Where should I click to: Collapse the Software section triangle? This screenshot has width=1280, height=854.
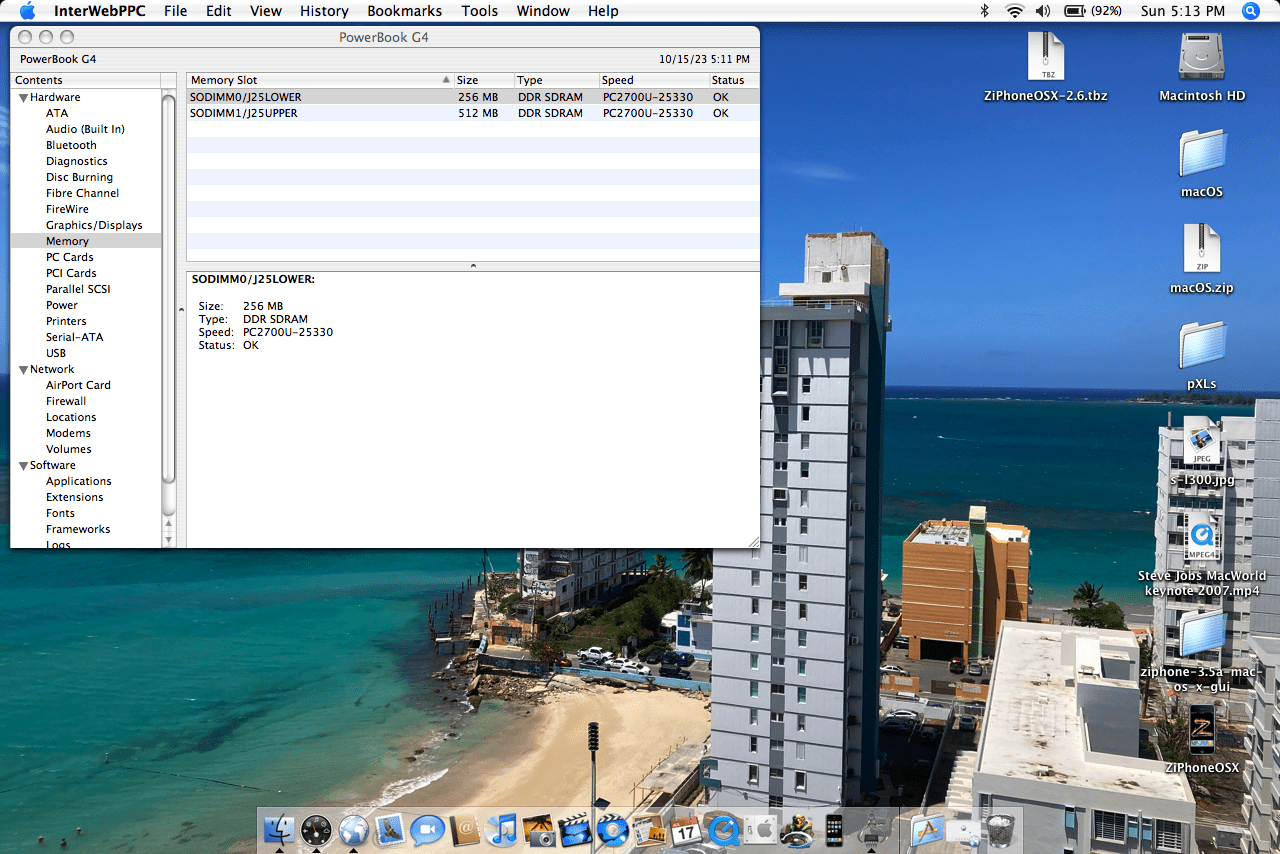[x=22, y=466]
